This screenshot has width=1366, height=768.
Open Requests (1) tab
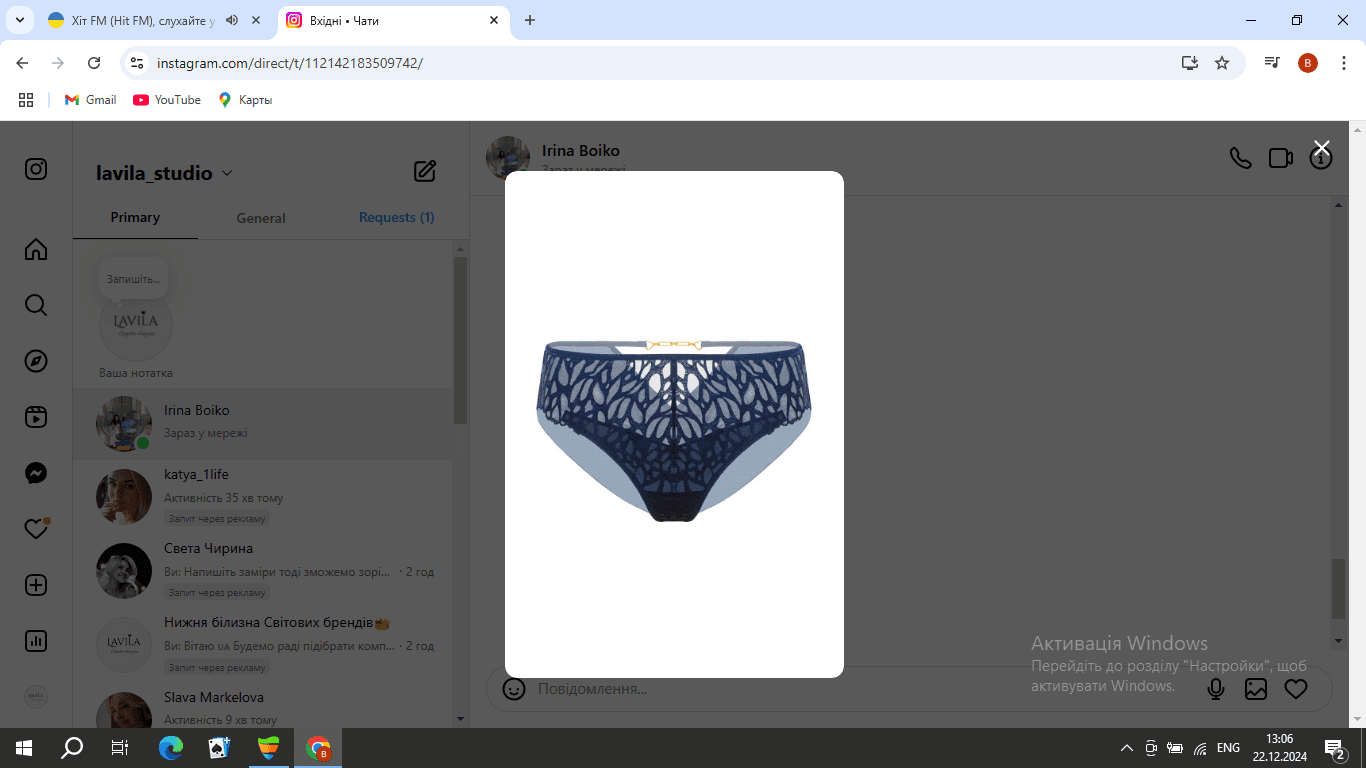[396, 217]
